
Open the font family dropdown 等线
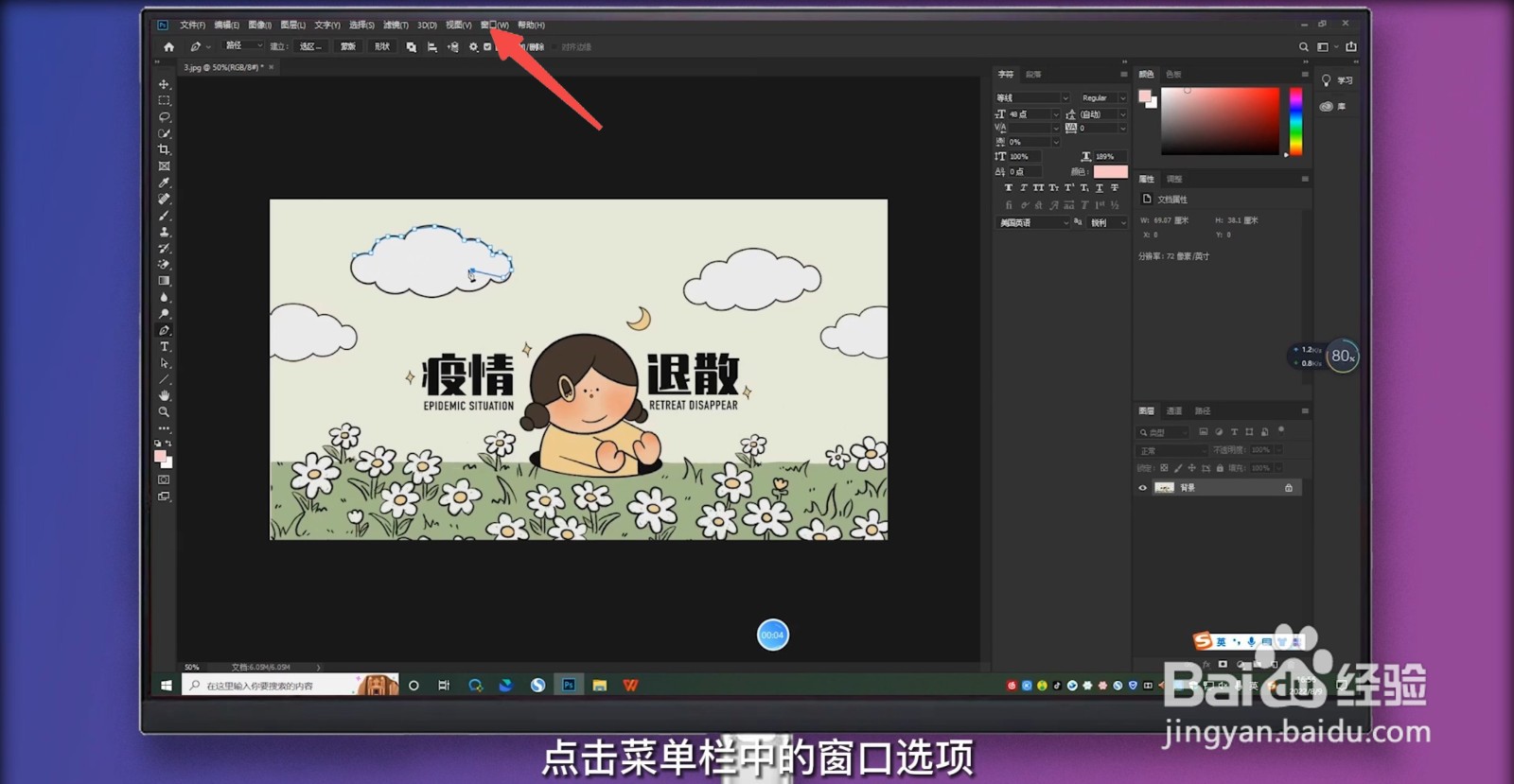(x=1031, y=98)
